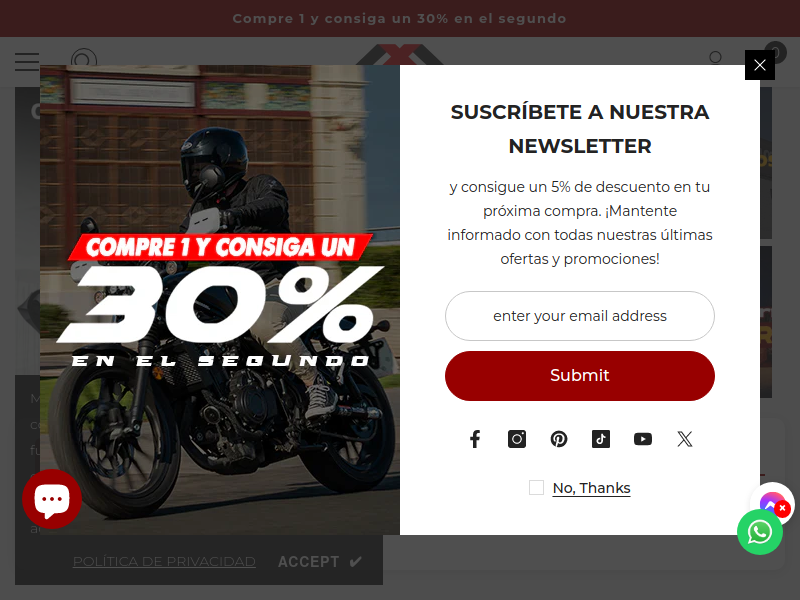Open the red live chat widget

tap(52, 498)
